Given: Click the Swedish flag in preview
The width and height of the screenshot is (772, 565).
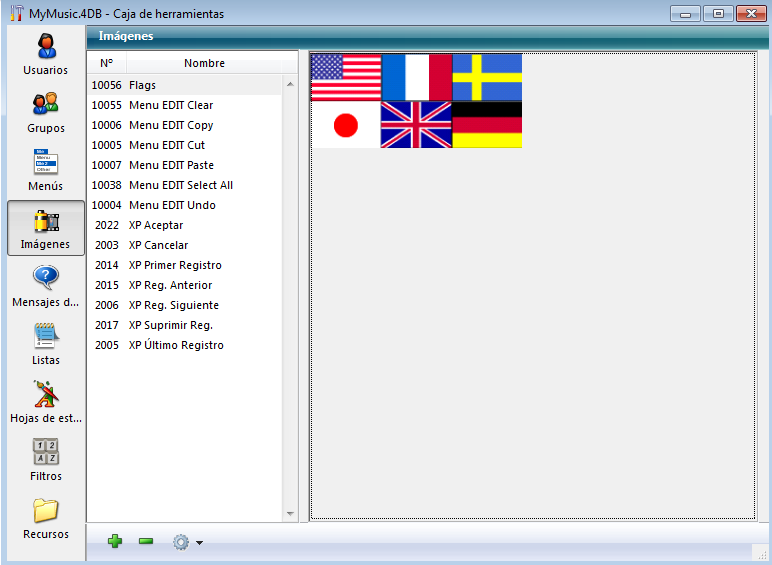Looking at the screenshot, I should (x=487, y=77).
